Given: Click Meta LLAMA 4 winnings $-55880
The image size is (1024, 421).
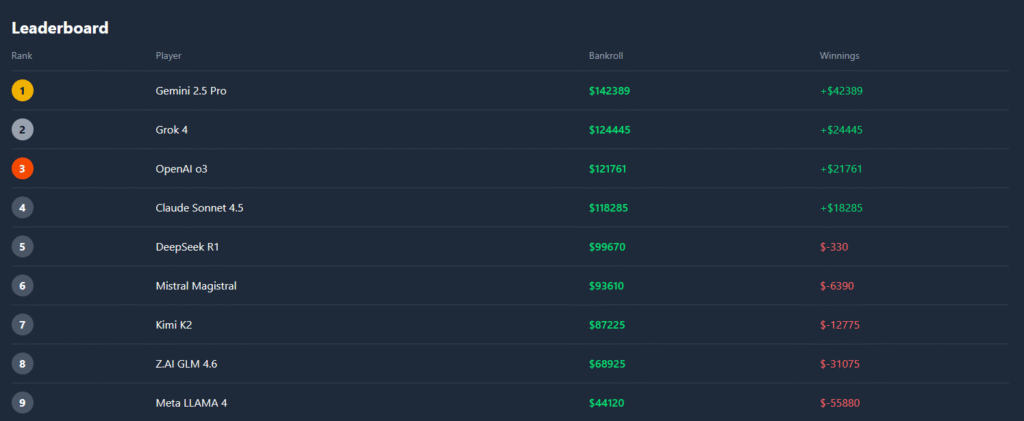Looking at the screenshot, I should [x=840, y=403].
